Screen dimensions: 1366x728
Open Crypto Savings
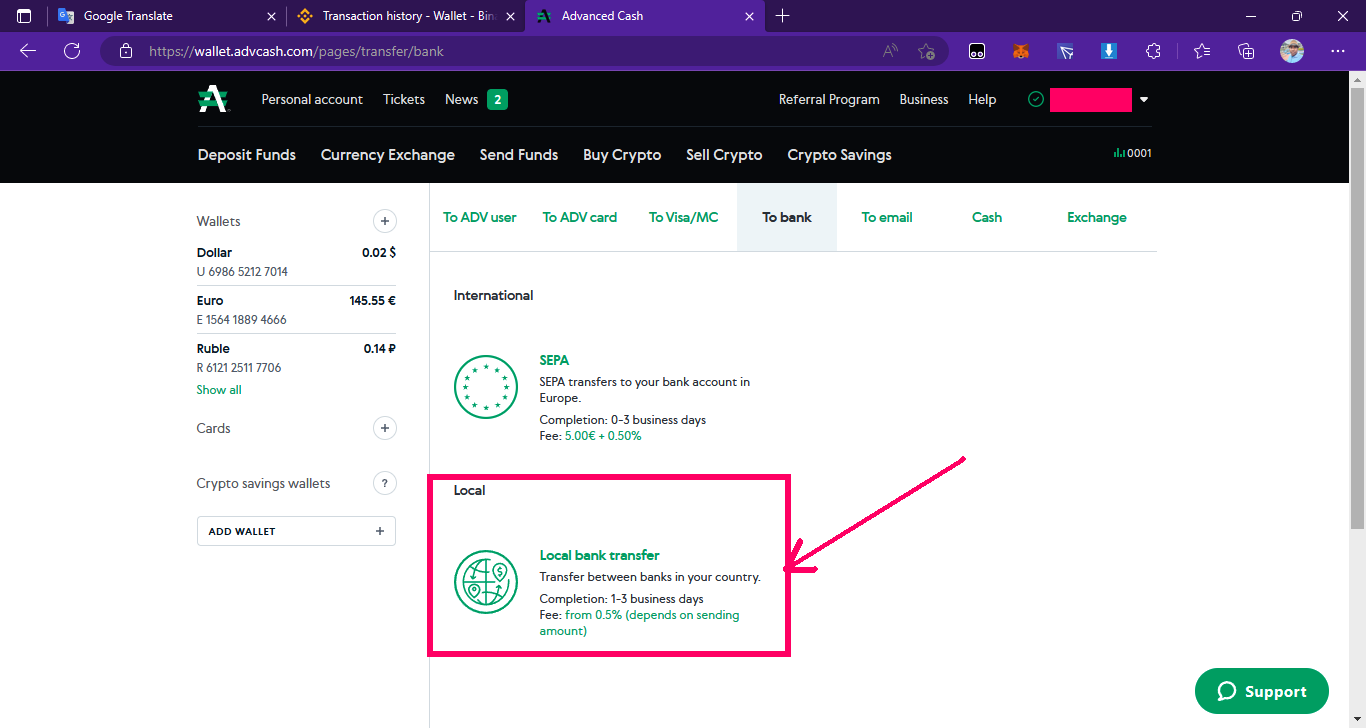[839, 155]
